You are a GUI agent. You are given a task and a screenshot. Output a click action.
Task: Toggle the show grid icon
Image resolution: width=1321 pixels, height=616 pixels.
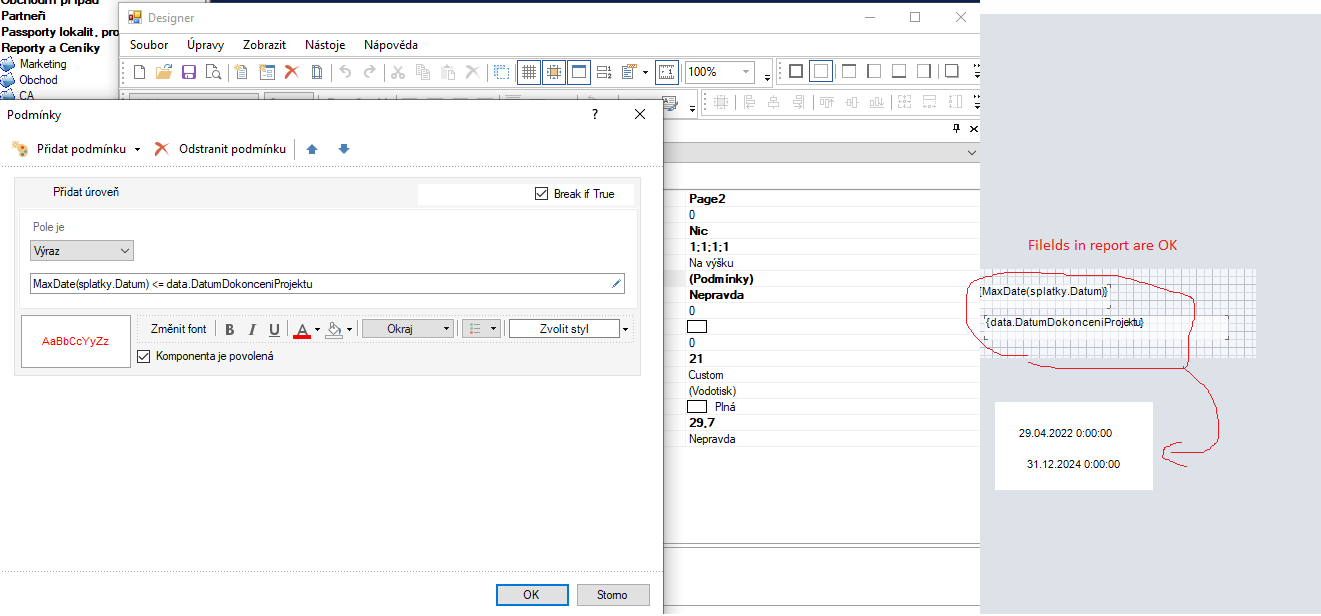click(x=528, y=72)
